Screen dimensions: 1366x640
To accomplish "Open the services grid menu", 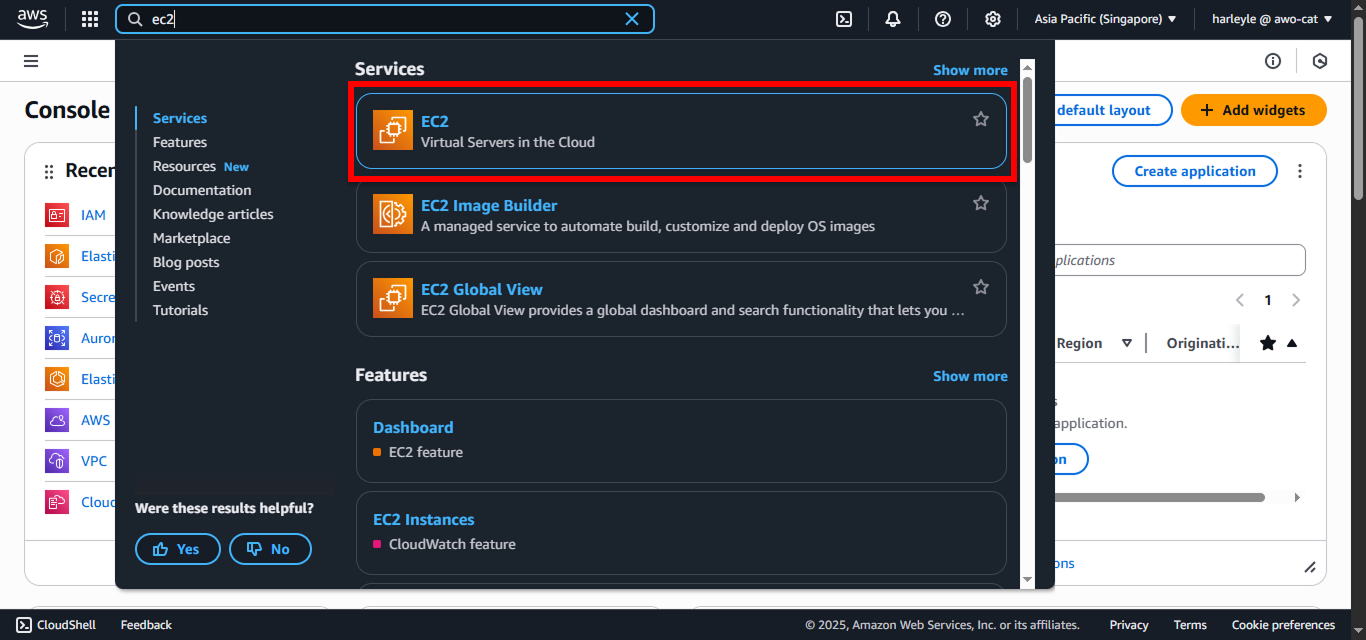I will tap(90, 19).
